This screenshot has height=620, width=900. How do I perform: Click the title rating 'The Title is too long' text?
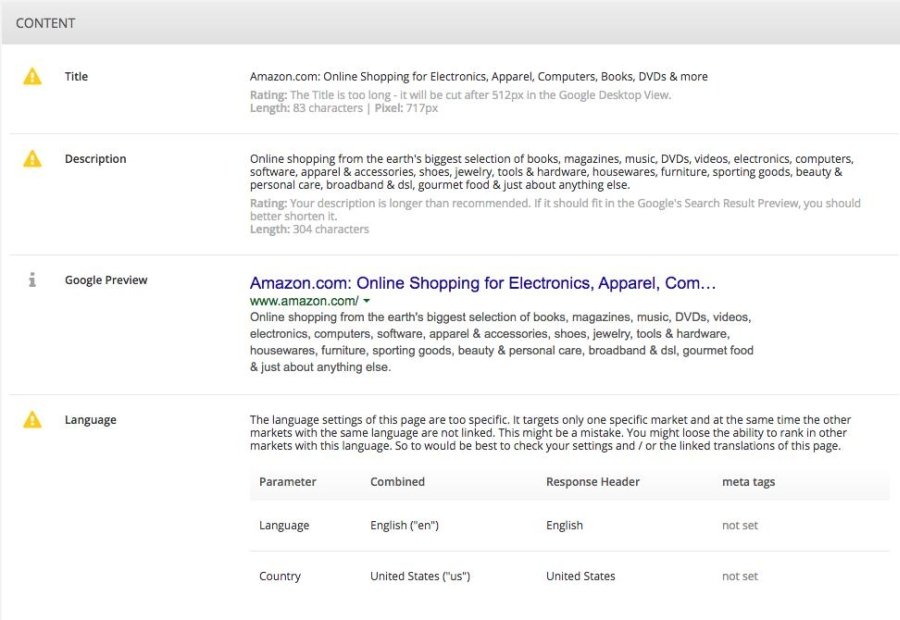point(460,95)
